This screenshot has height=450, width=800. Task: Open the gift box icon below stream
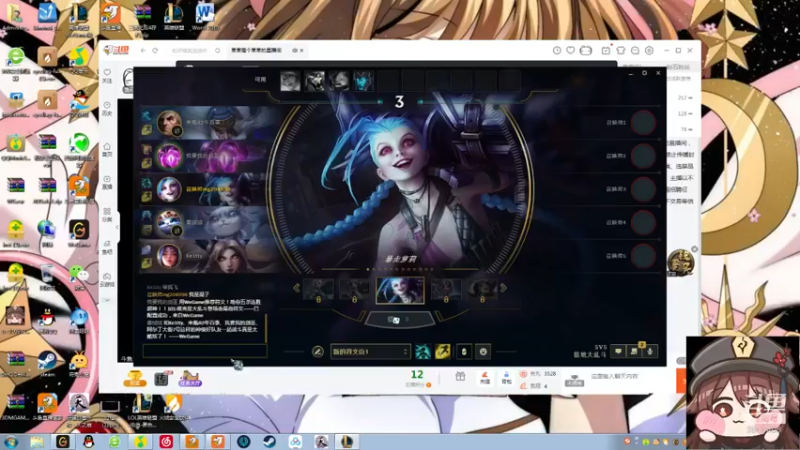click(460, 377)
